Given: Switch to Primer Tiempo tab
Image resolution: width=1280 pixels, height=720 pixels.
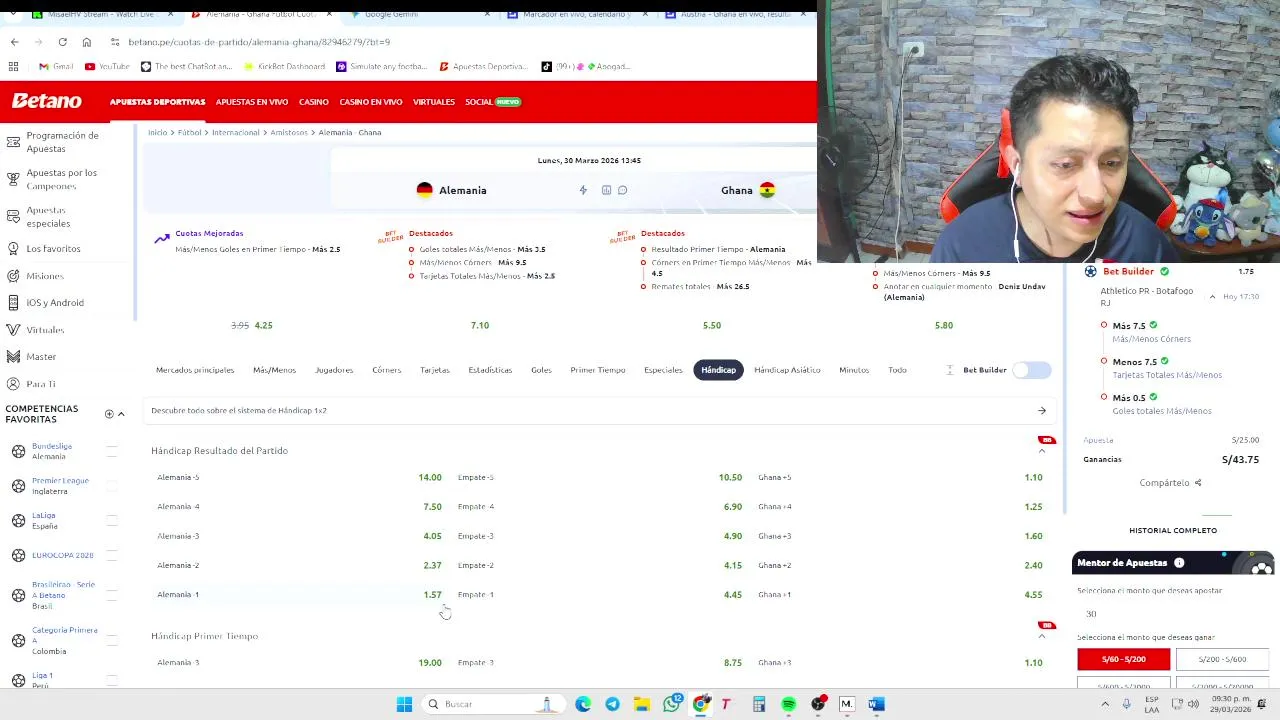Looking at the screenshot, I should click(x=597, y=370).
